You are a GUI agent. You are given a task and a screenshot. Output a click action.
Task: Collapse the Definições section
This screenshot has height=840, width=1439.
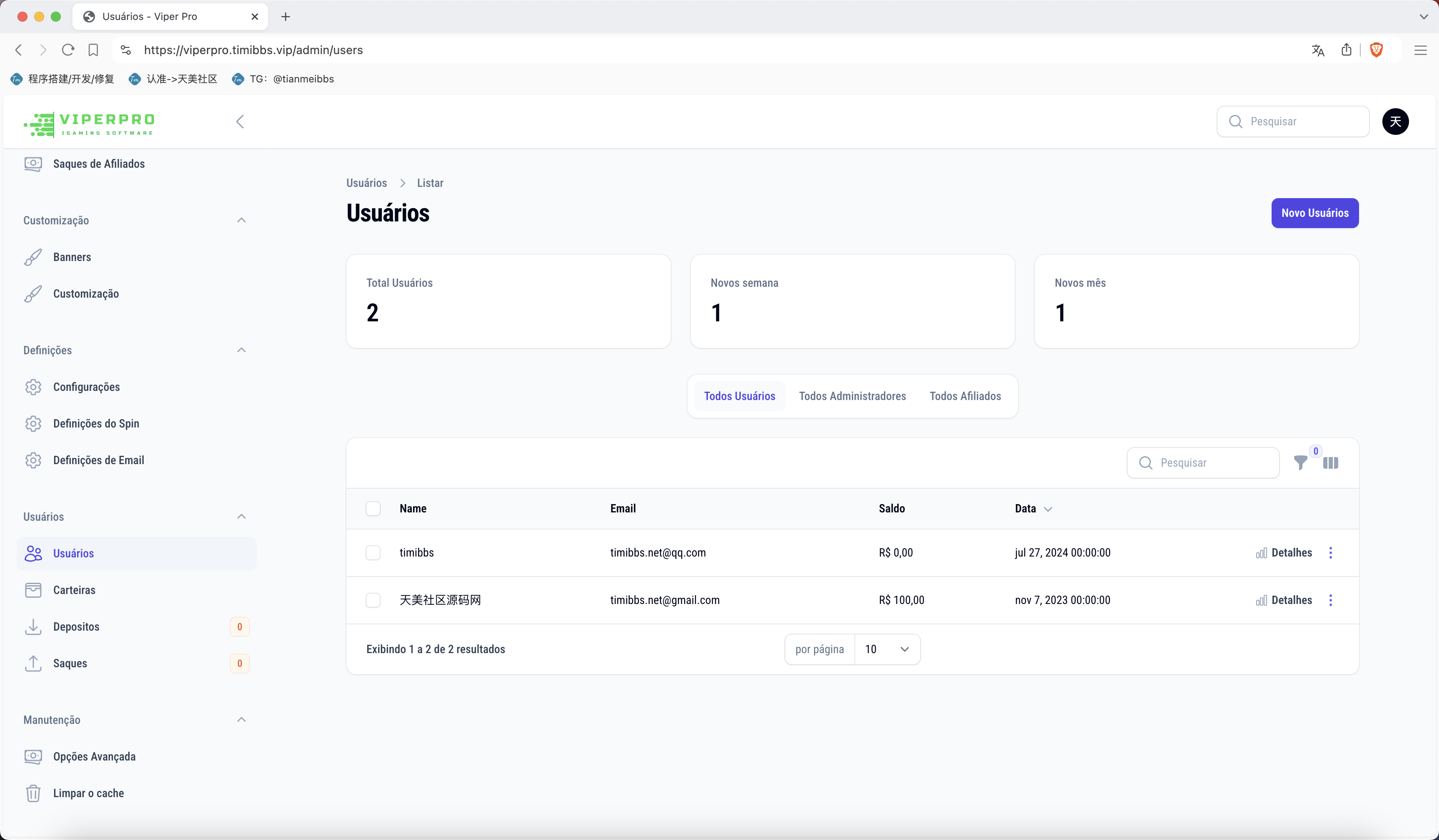(x=241, y=350)
